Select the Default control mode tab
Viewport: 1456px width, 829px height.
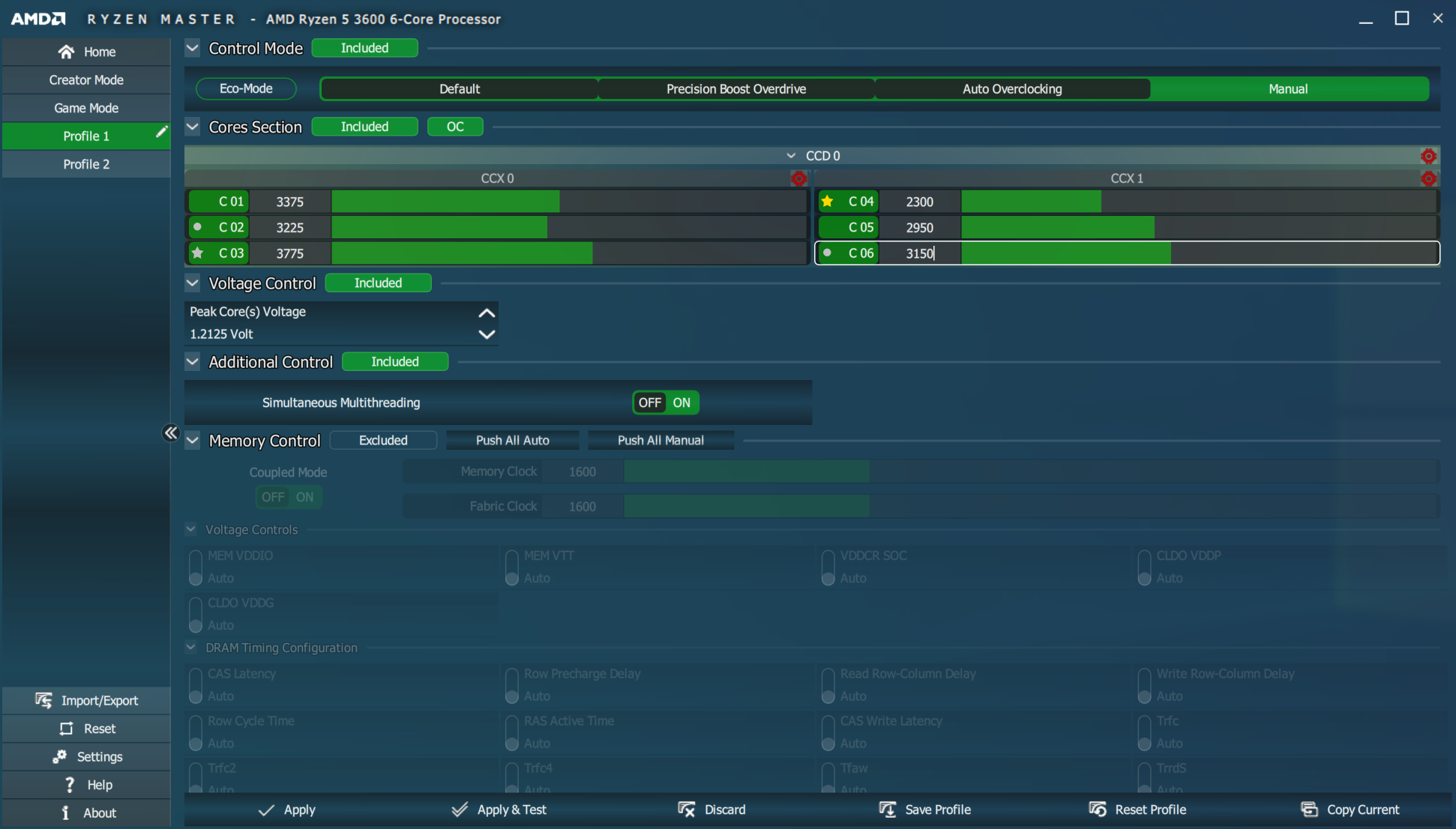[459, 88]
